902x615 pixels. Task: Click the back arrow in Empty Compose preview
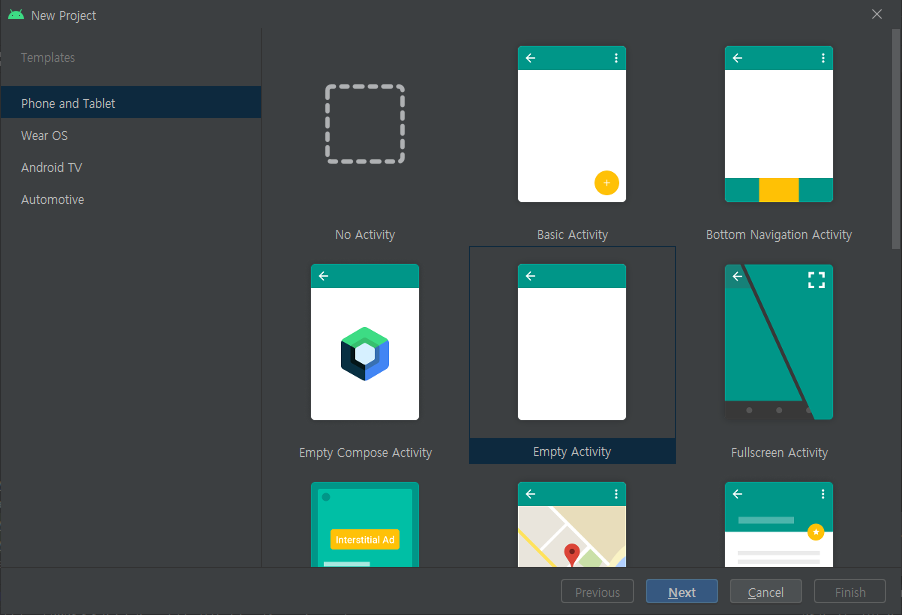coord(323,276)
